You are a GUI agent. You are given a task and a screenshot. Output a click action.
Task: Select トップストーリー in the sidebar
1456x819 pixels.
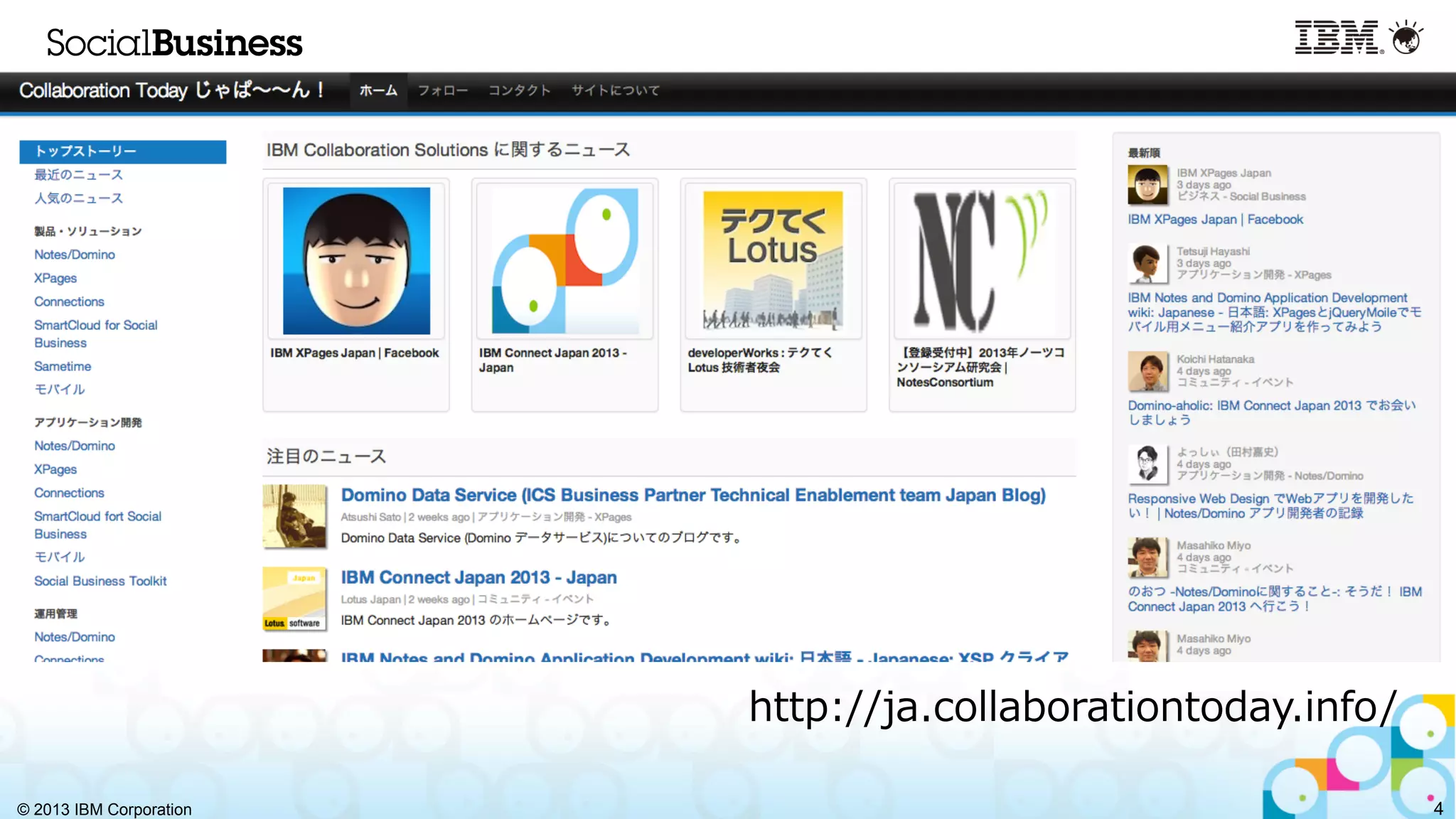123,151
